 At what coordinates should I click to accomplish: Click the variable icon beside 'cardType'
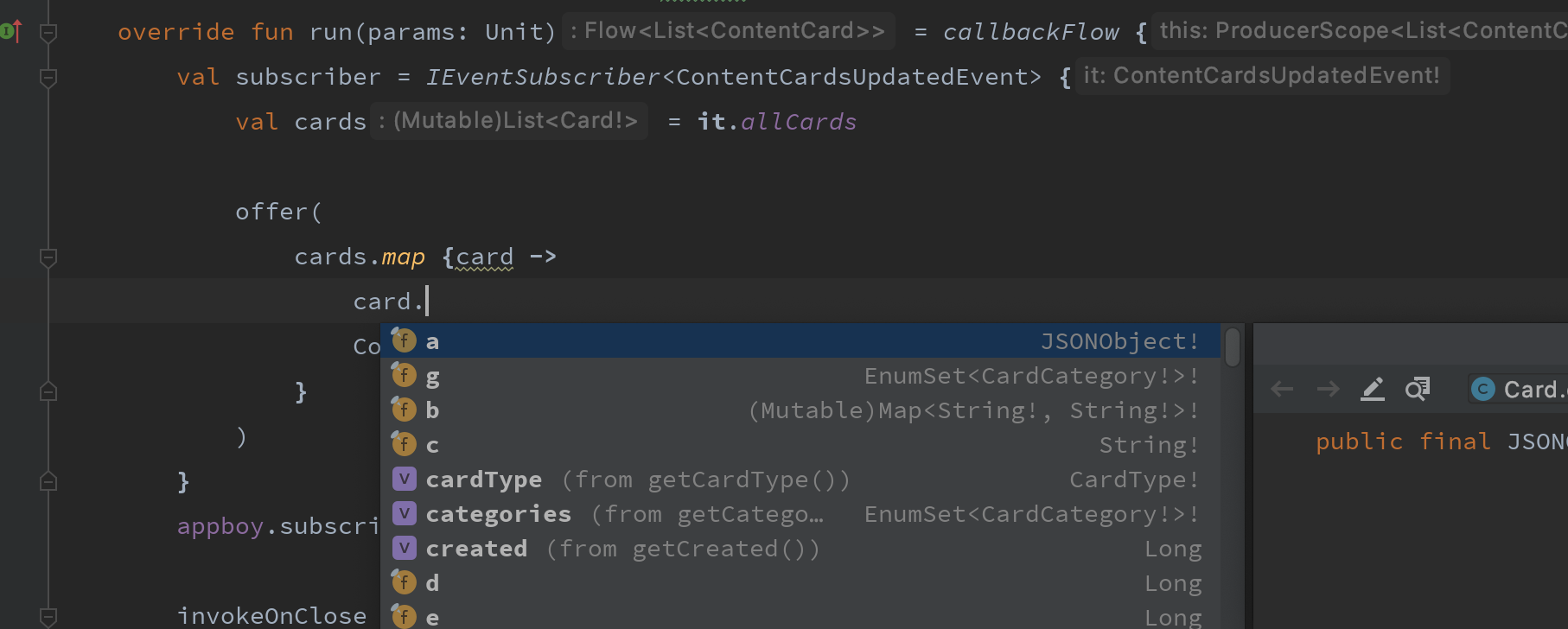(403, 479)
